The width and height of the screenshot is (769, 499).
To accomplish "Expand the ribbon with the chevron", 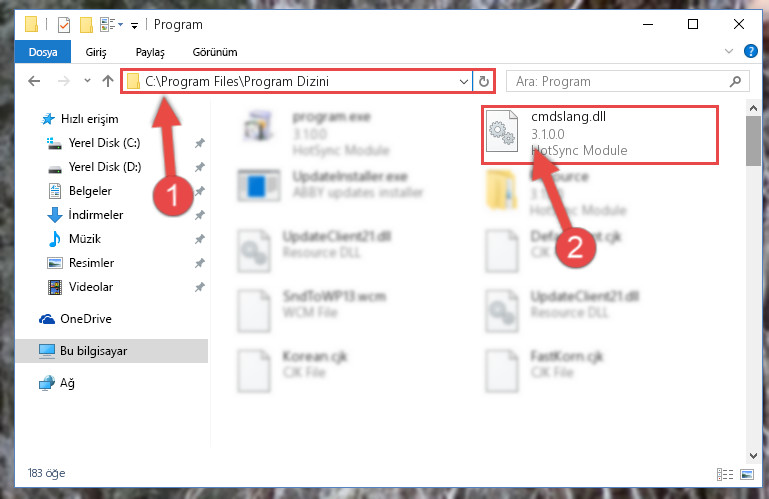I will pos(729,51).
